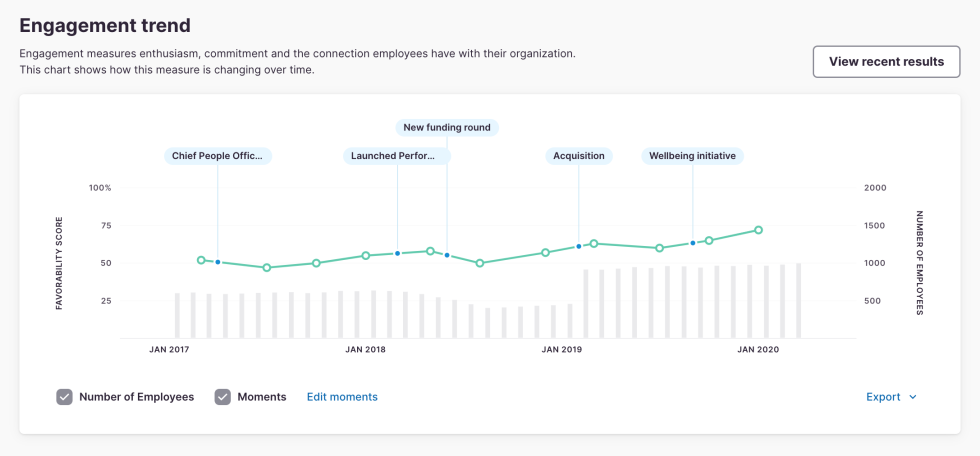Select the last green data point near Jan 2020

[x=758, y=230]
